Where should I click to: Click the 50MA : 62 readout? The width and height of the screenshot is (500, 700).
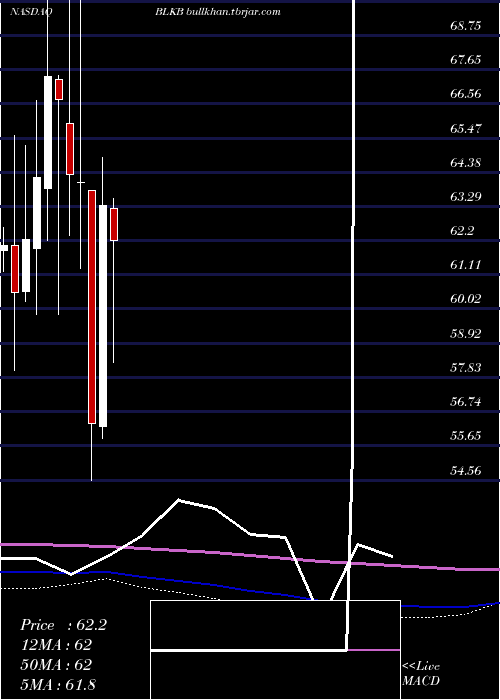56,665
